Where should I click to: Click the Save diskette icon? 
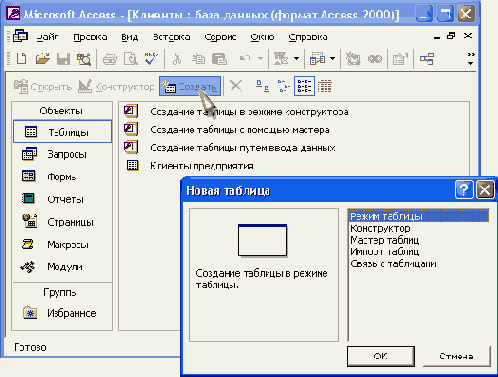click(x=63, y=59)
